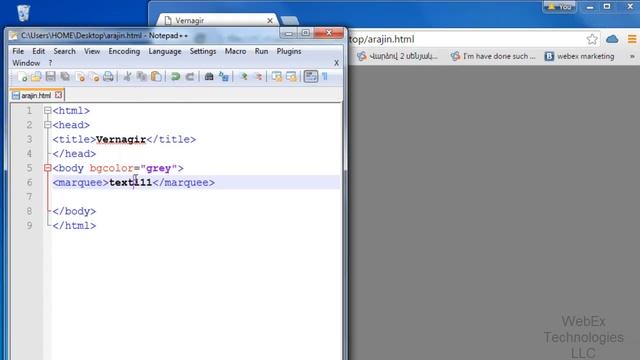
Task: Click line number 7 in the margin
Action: coord(29,197)
